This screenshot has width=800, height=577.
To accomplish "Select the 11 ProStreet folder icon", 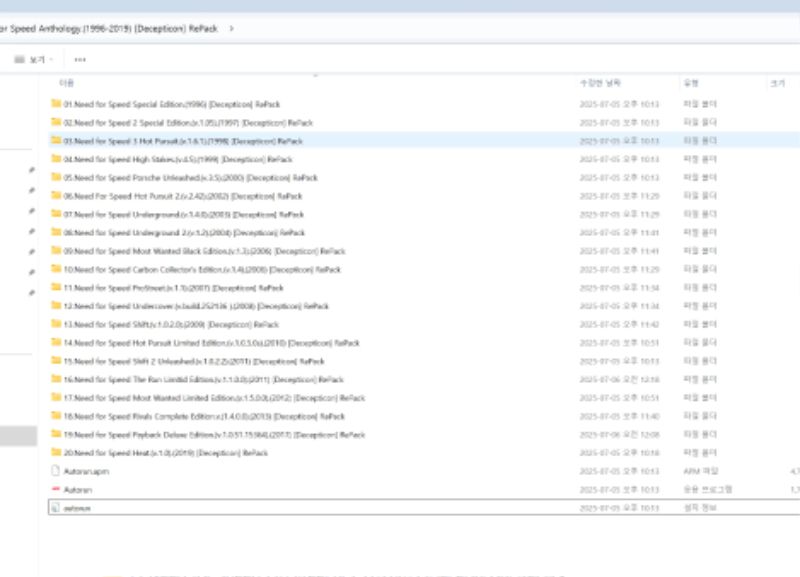I will point(56,287).
